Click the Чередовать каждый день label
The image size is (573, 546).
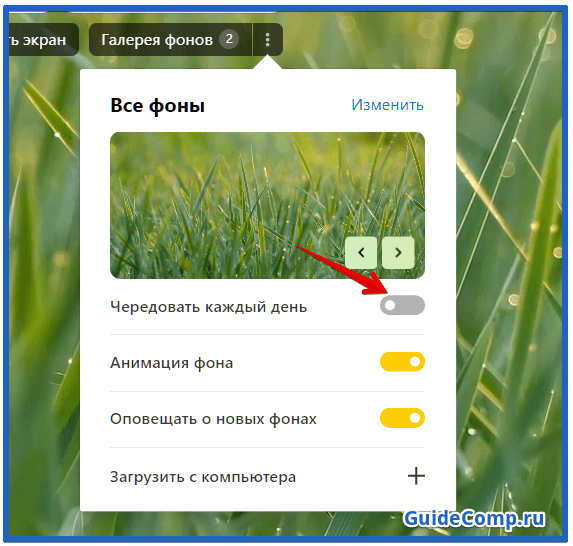[209, 307]
